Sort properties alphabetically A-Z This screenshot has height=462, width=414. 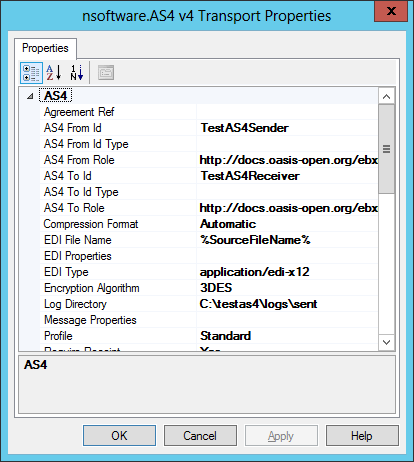tap(54, 73)
